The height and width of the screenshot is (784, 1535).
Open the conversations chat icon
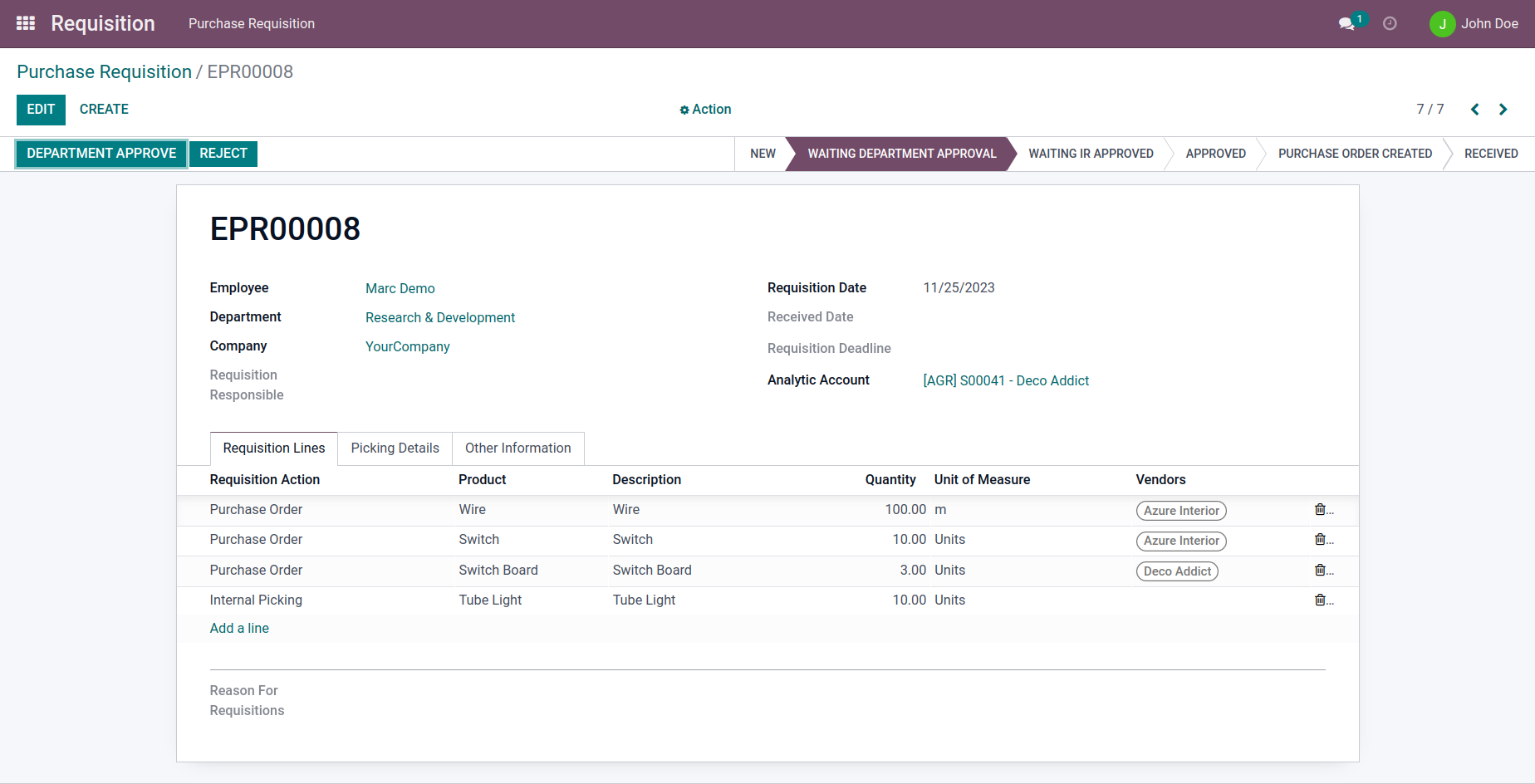coord(1346,24)
